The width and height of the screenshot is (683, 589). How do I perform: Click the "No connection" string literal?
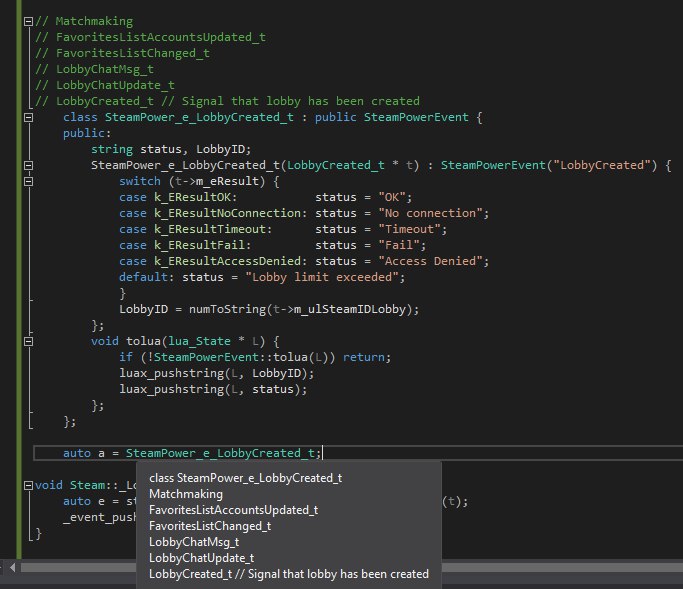point(430,213)
